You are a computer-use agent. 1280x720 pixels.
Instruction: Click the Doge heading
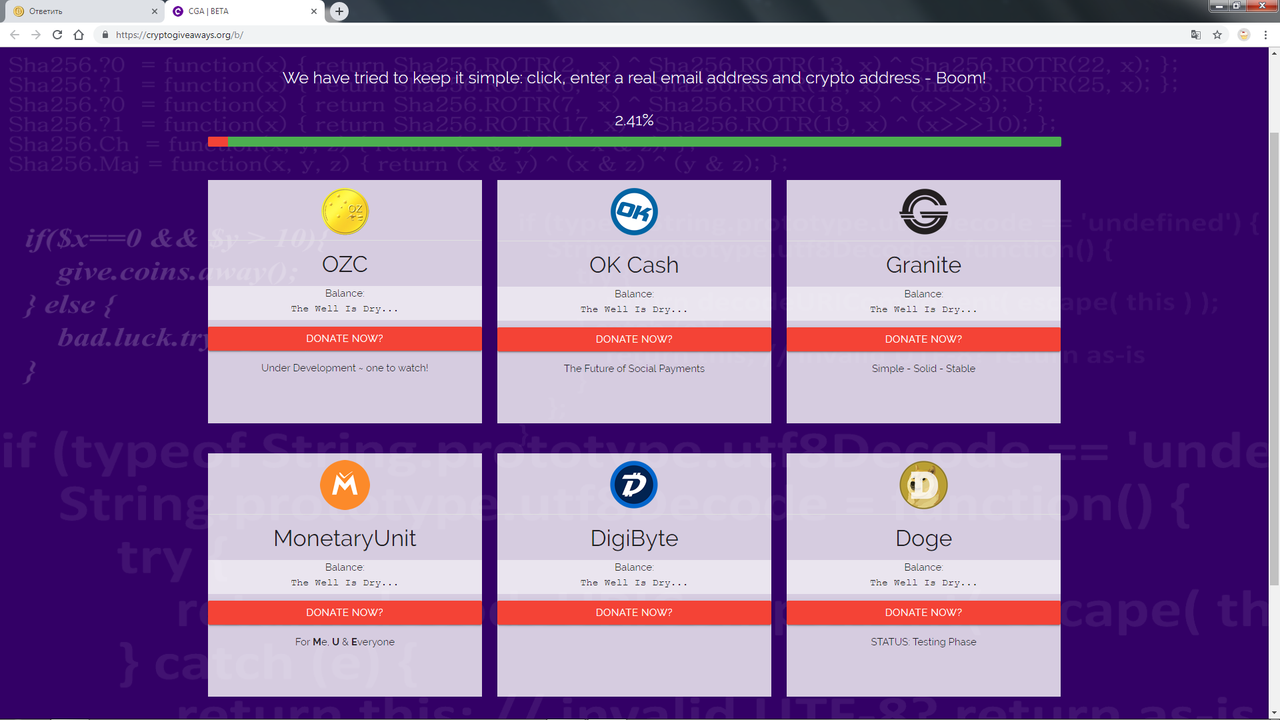[924, 538]
